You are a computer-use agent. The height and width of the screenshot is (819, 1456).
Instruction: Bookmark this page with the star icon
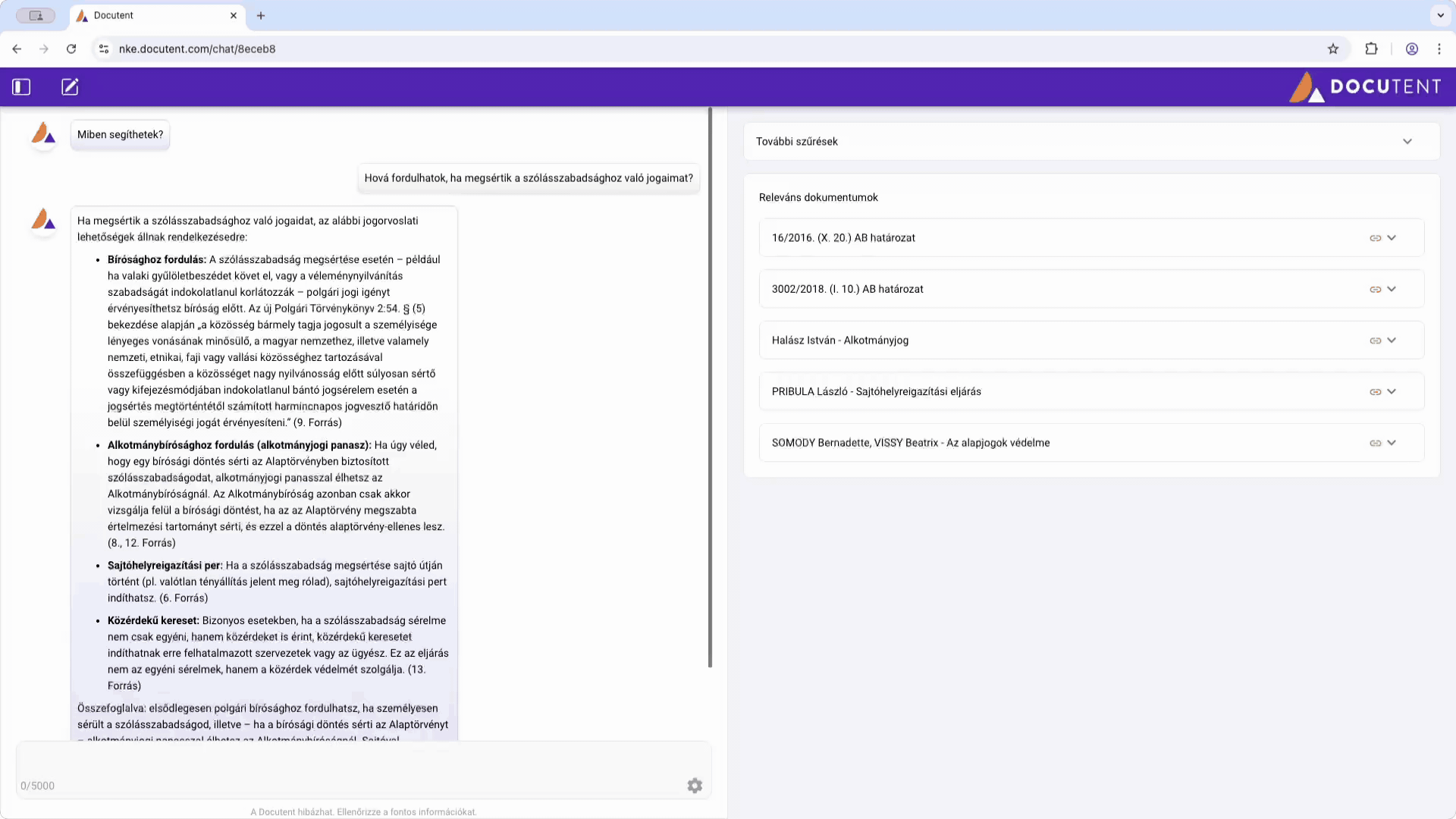1333,49
